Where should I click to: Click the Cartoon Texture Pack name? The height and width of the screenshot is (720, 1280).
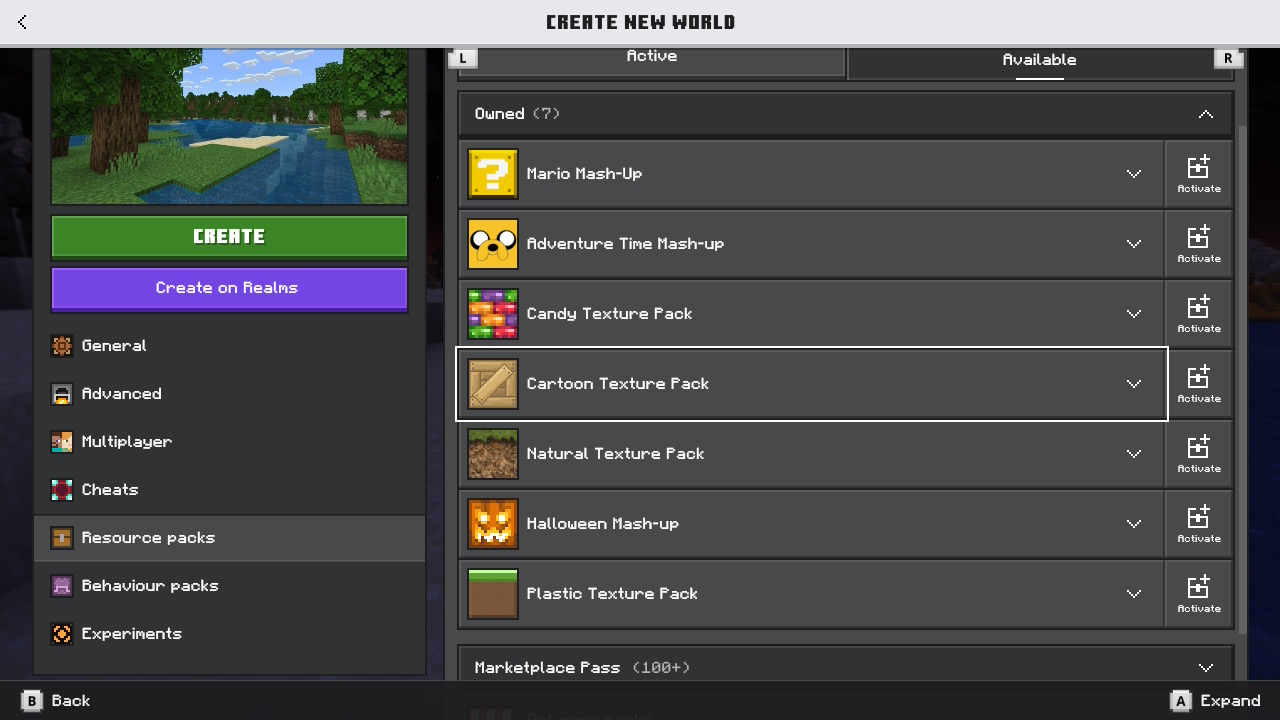coord(617,384)
